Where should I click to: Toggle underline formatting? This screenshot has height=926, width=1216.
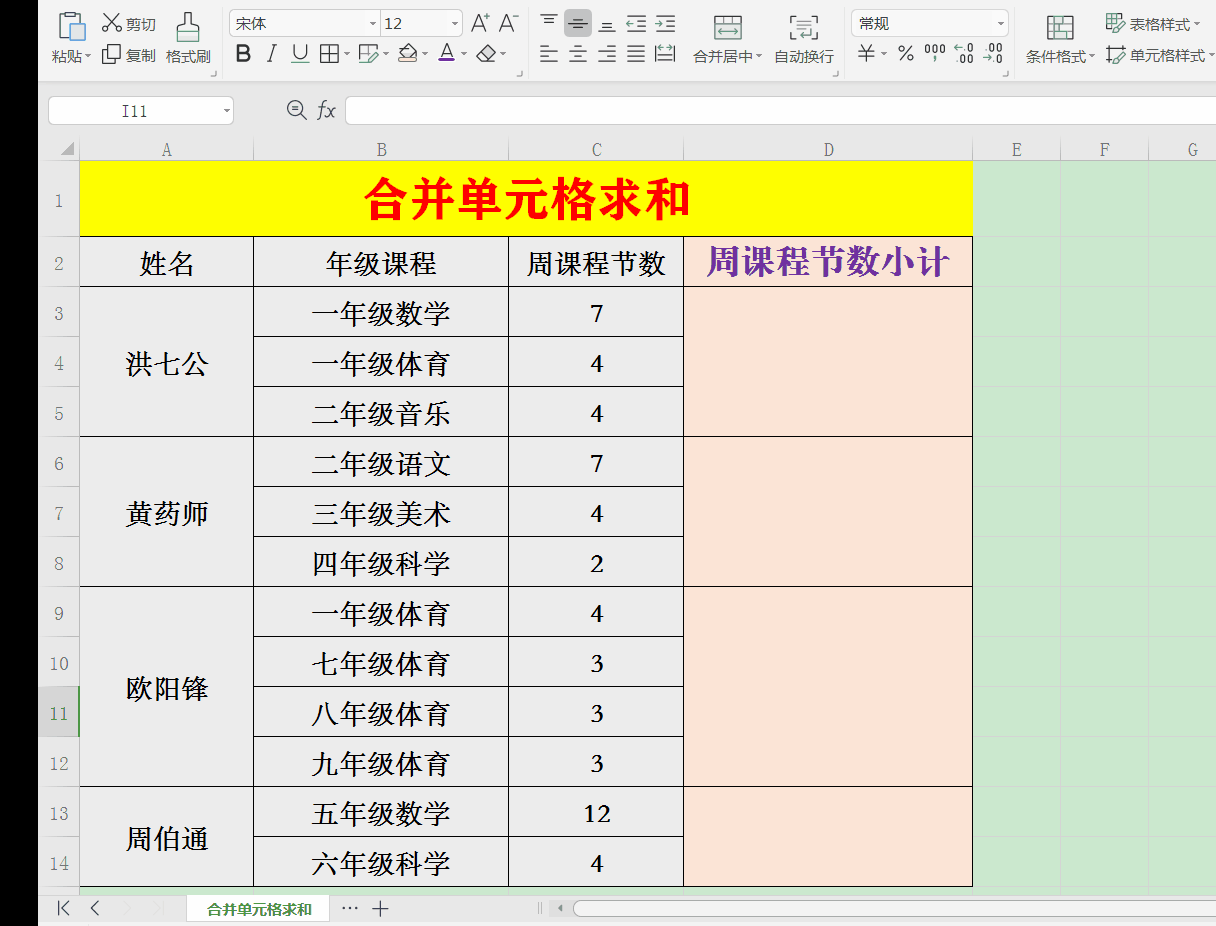coord(300,54)
